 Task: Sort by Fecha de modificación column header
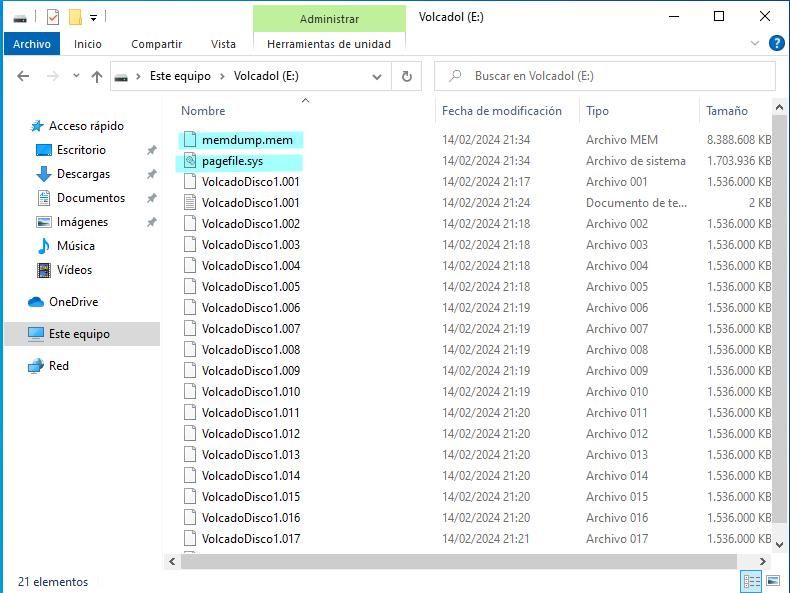(x=502, y=111)
